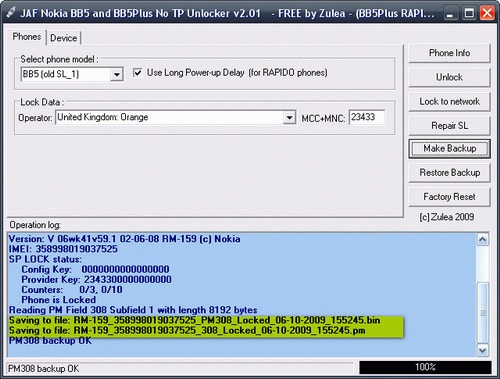Click the JAF app icon in title bar
This screenshot has width=500, height=379.
point(11,13)
